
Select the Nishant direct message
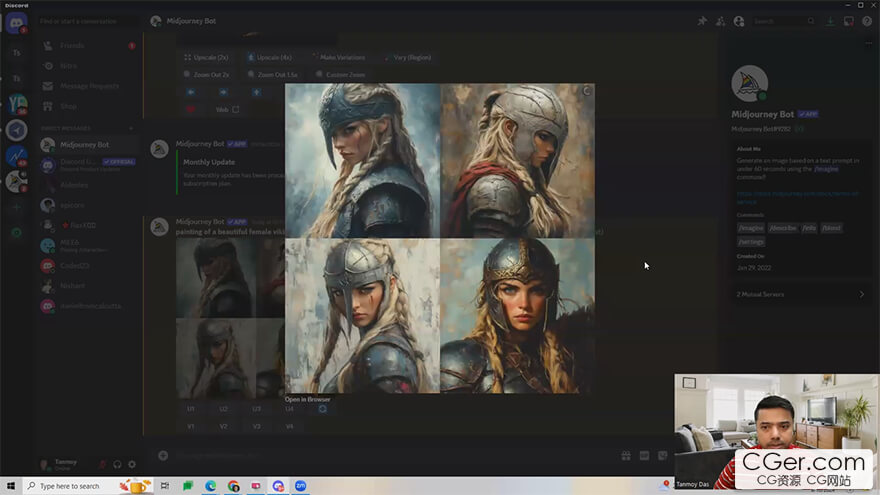click(x=88, y=286)
